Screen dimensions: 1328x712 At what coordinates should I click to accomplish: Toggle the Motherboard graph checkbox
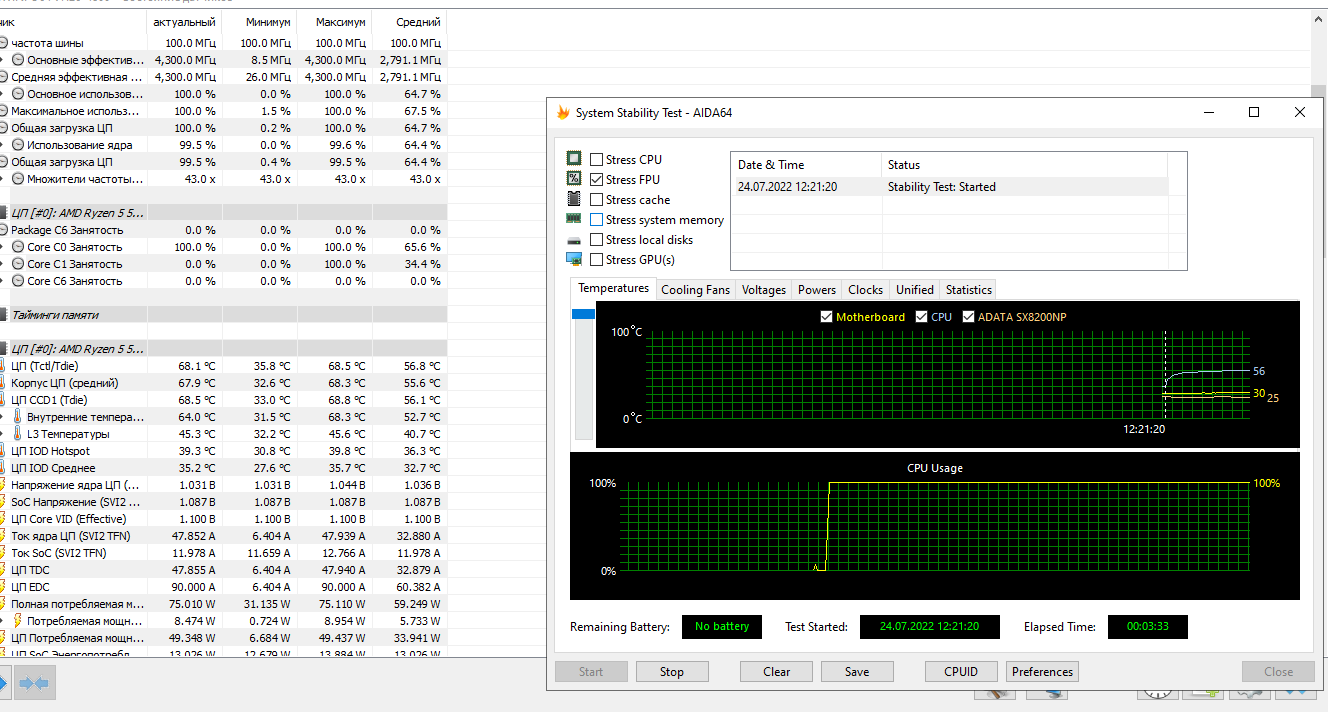[x=826, y=317]
